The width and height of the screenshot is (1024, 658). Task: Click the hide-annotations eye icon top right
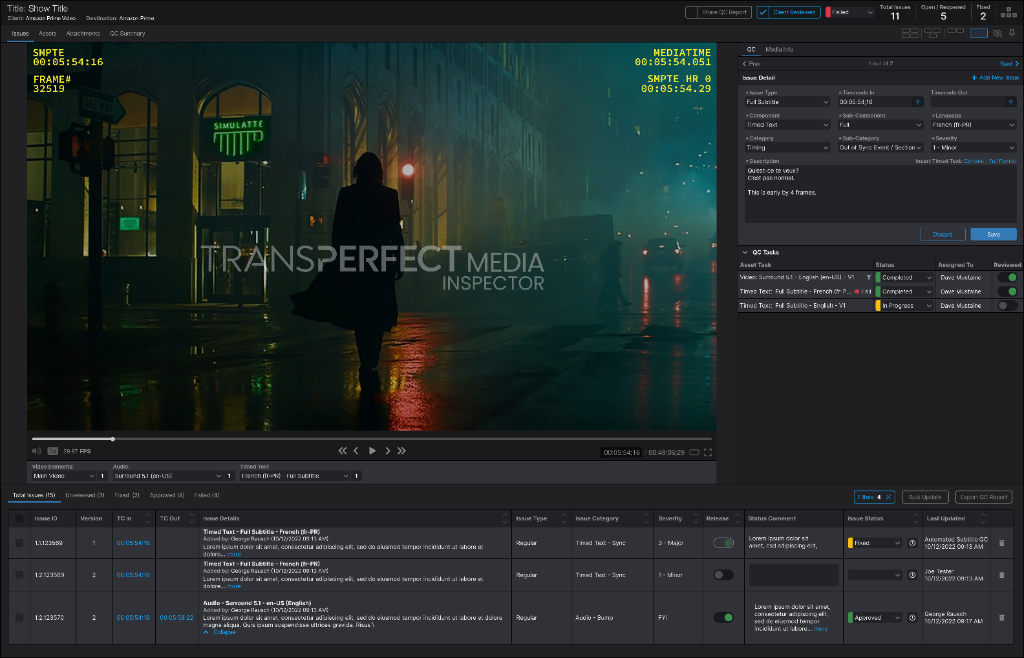point(997,33)
